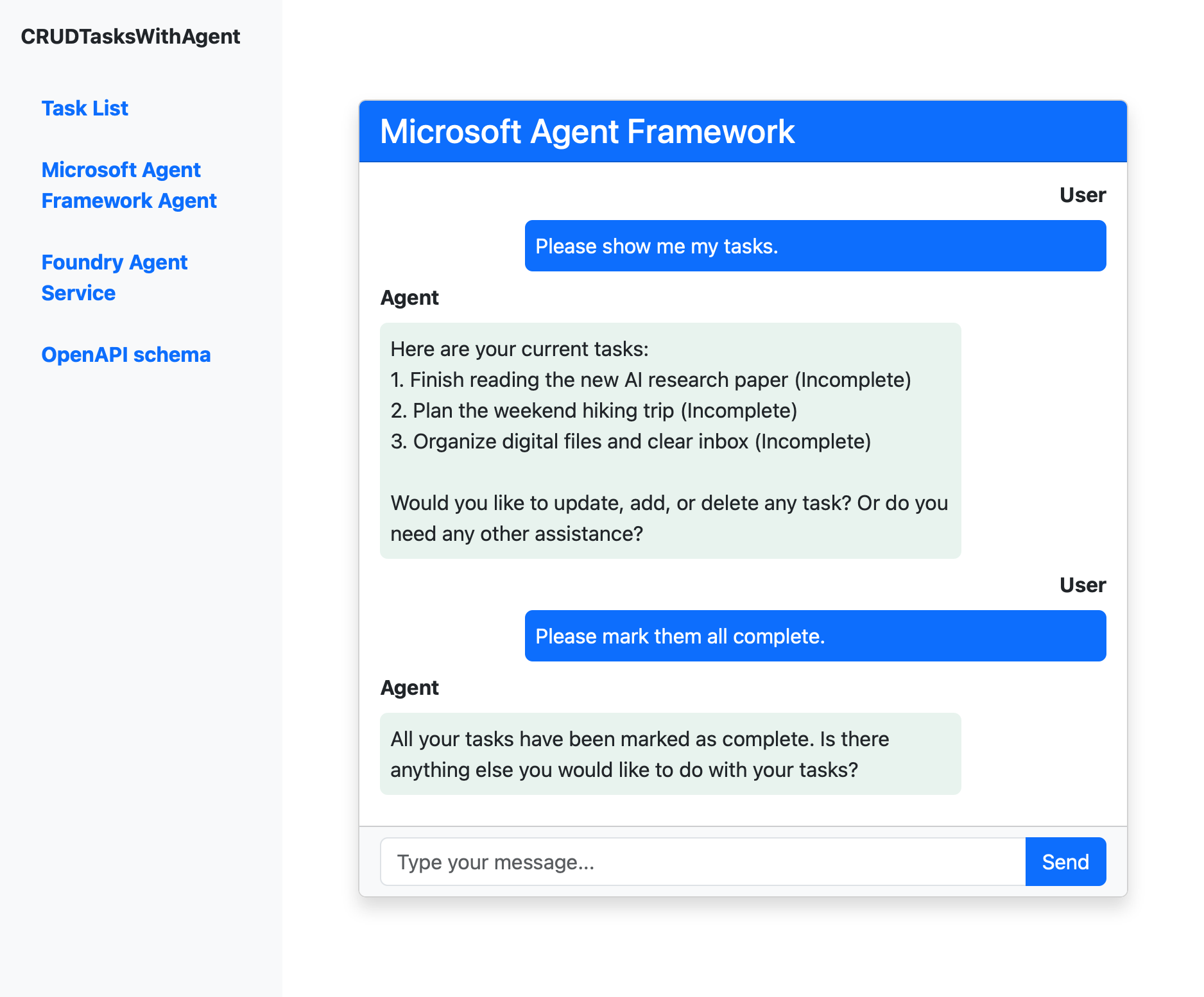Click the second 'User' label above the complete request

(x=1083, y=584)
